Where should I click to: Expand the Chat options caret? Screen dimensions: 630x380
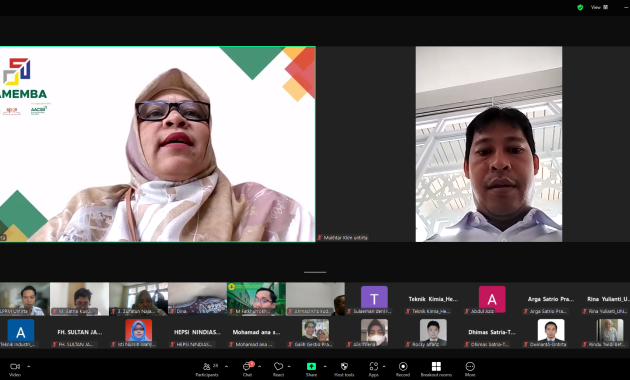coord(260,366)
